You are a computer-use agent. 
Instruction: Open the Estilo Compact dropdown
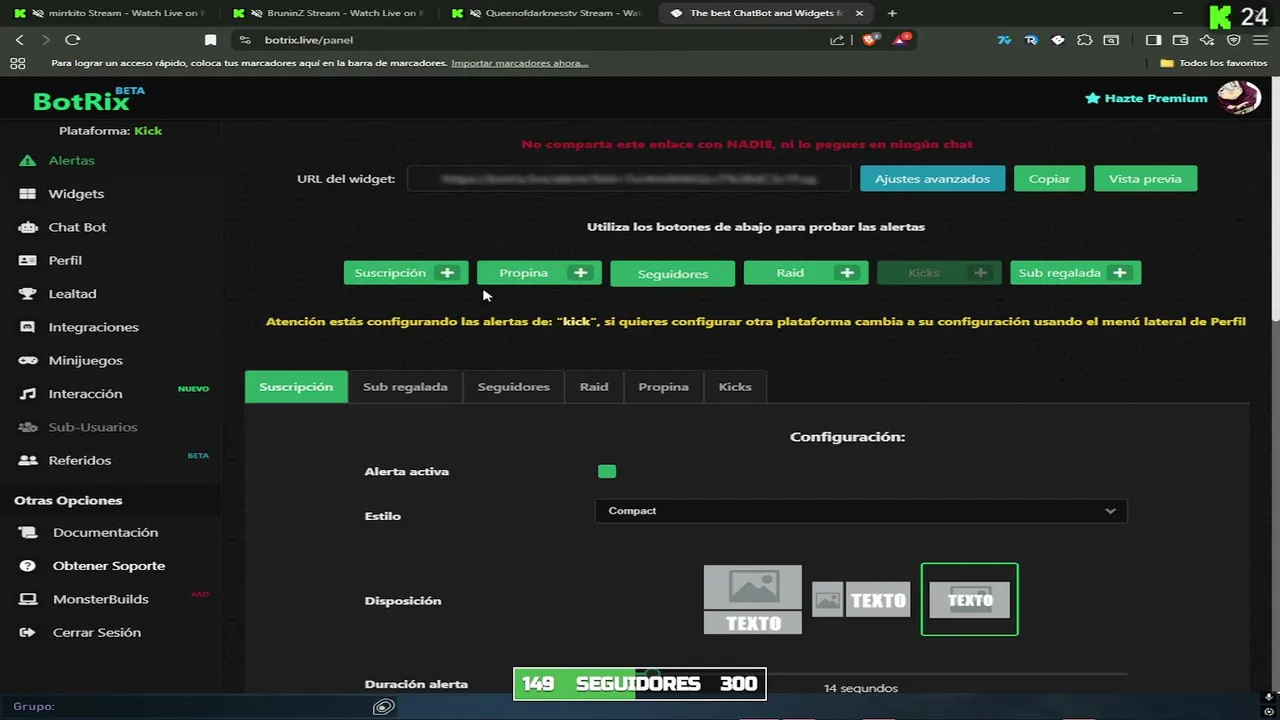click(x=861, y=511)
